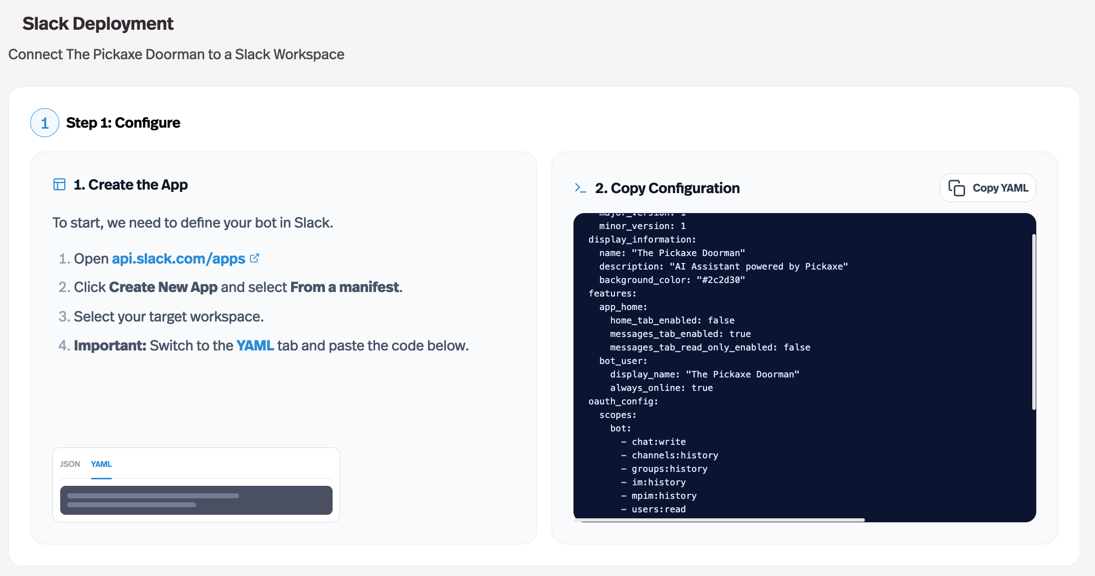
Task: Click the circled step number 1 badge
Action: click(44, 122)
